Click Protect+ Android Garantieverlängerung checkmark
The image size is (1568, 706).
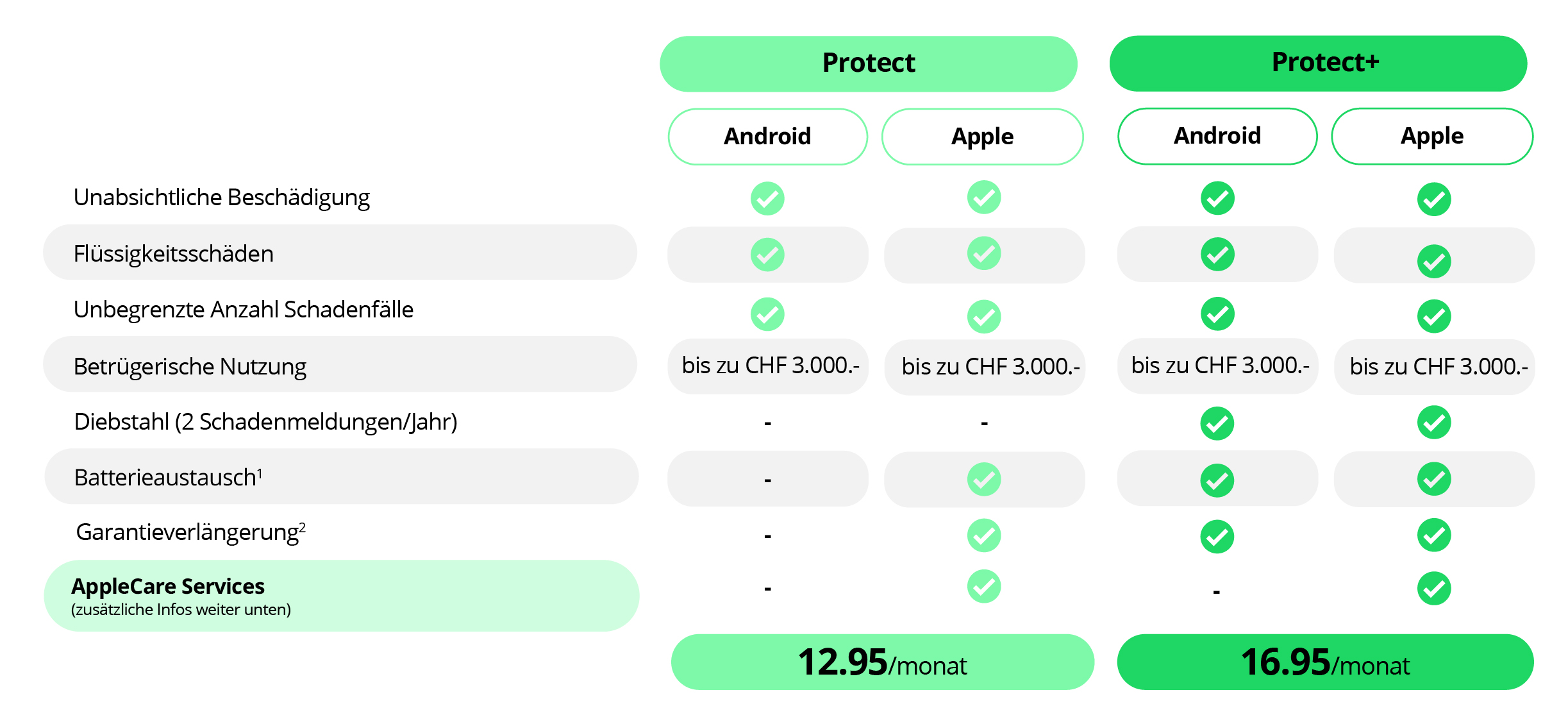[x=1217, y=537]
